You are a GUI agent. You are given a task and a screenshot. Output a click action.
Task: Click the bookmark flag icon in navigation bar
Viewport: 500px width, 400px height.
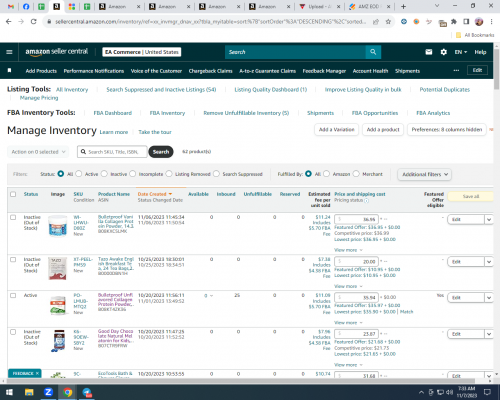[9, 70]
